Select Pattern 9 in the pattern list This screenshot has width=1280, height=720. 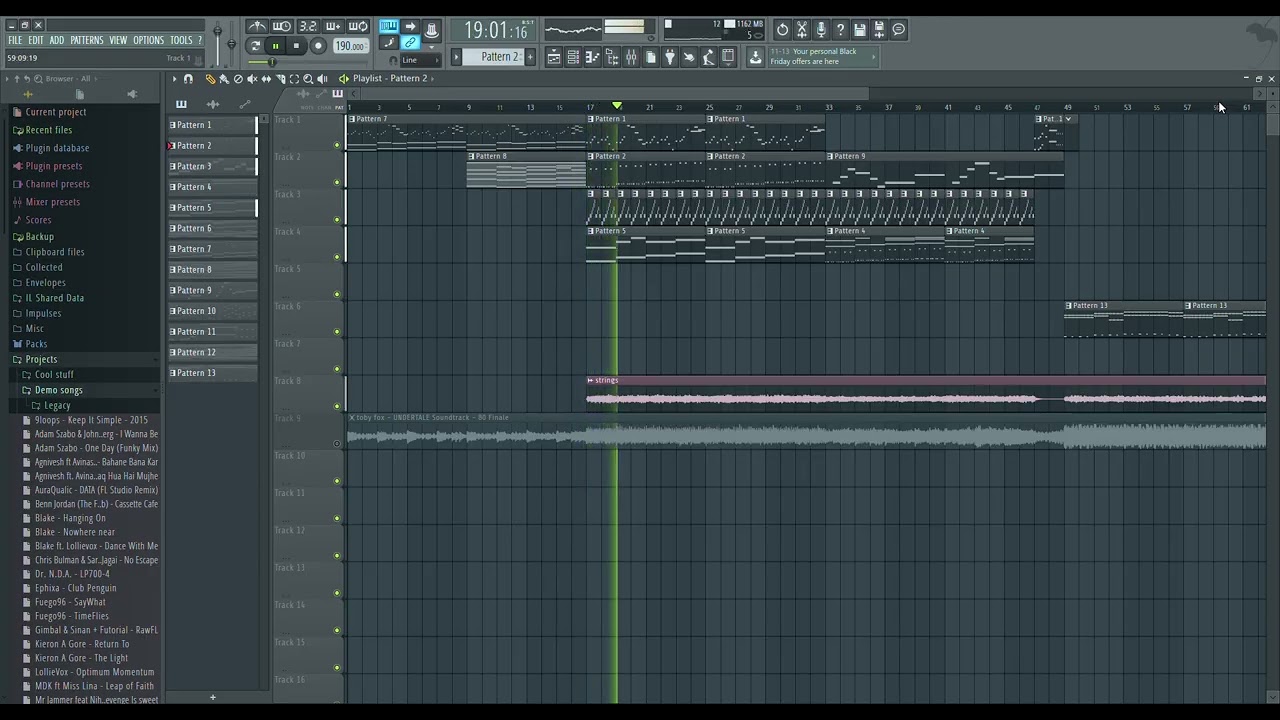(x=212, y=290)
